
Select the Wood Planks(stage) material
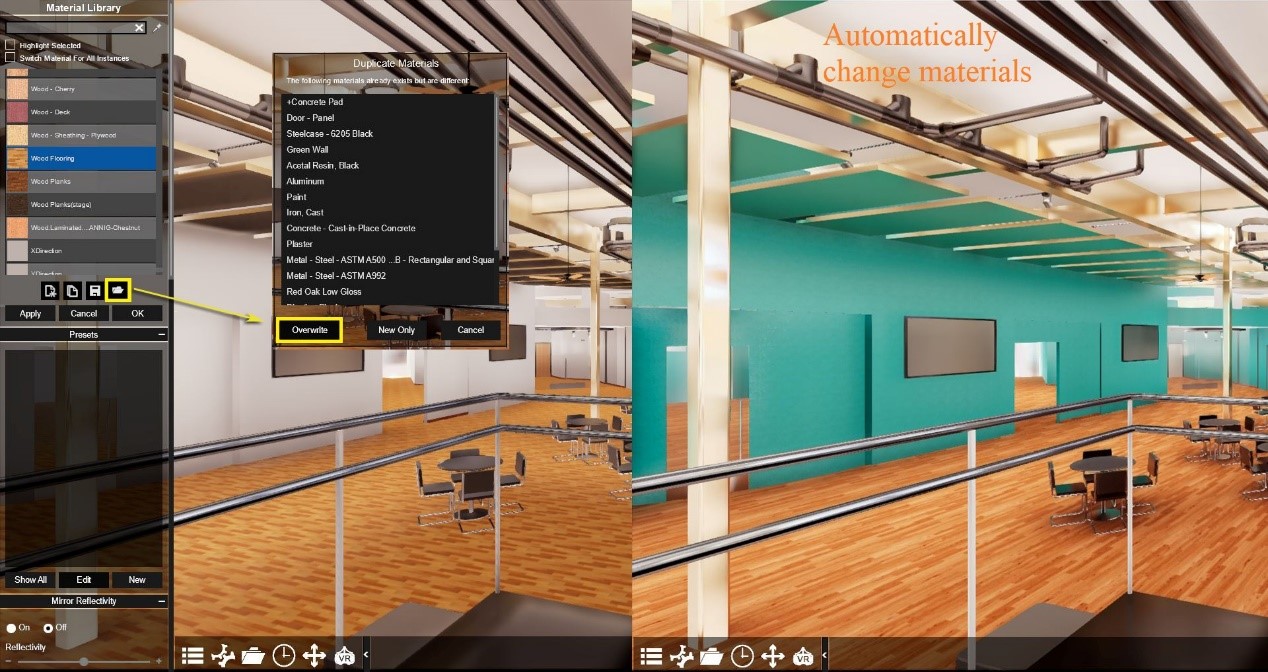[81, 205]
